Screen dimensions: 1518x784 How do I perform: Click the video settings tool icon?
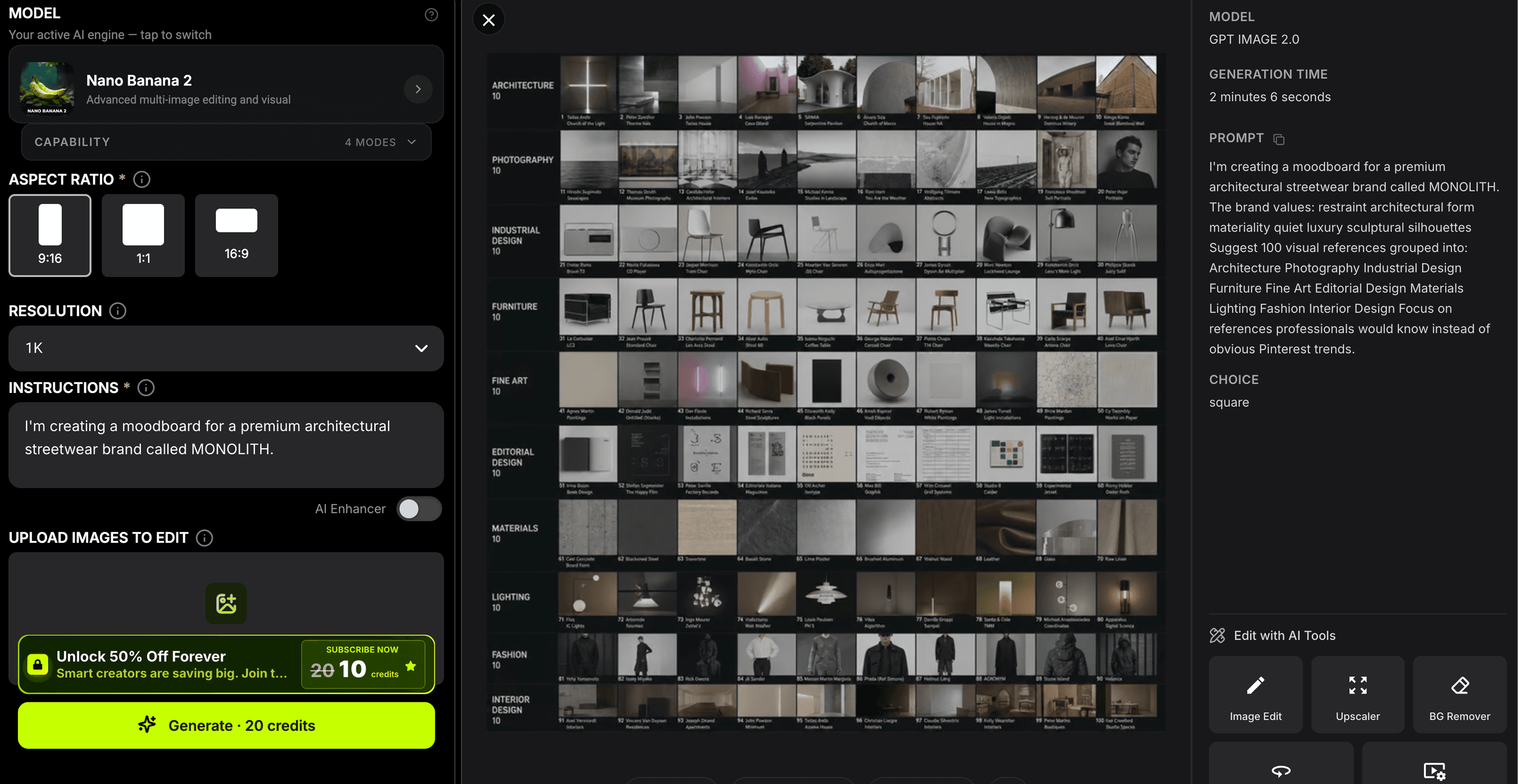[x=1435, y=771]
